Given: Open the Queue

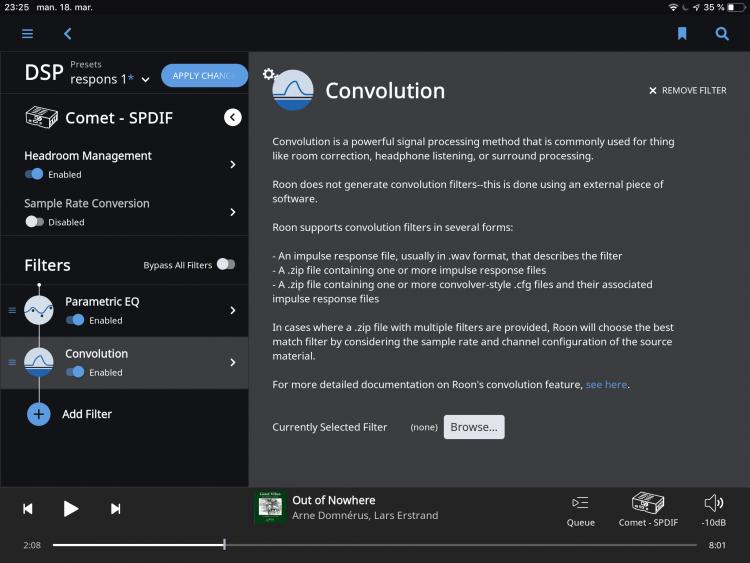Looking at the screenshot, I should pos(580,511).
